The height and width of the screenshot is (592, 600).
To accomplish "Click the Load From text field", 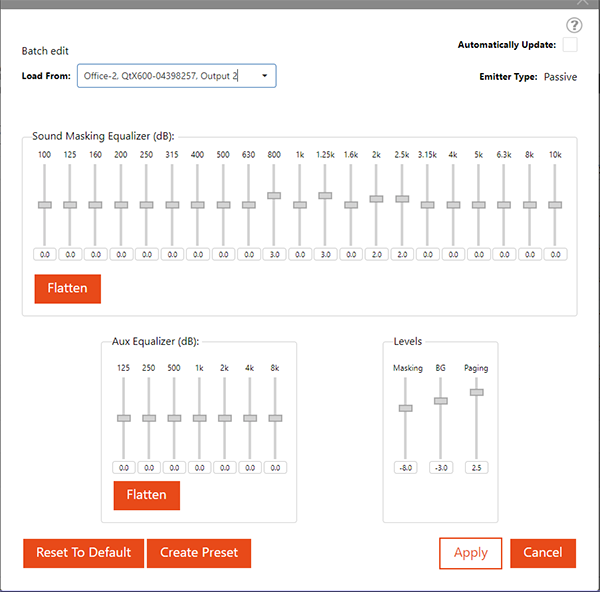I will pyautogui.click(x=176, y=76).
